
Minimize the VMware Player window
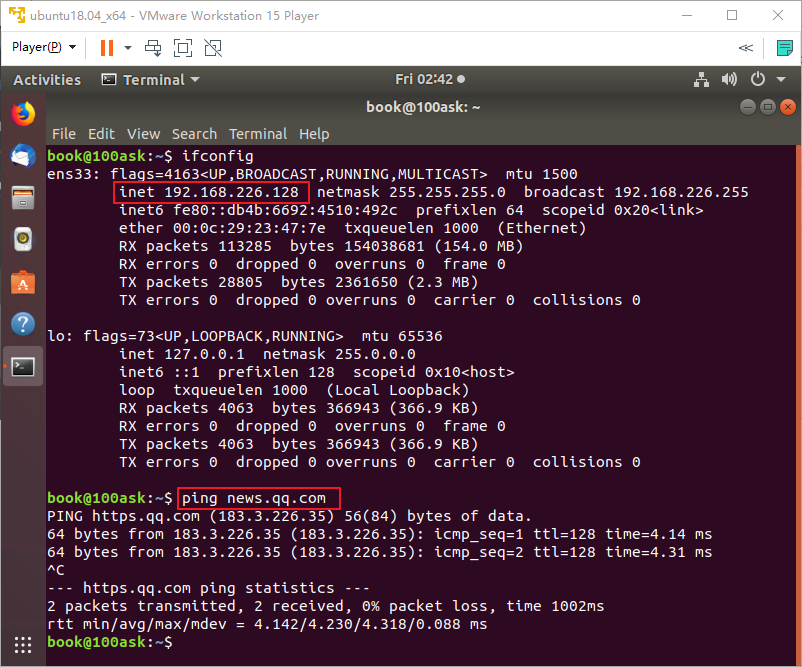click(687, 15)
